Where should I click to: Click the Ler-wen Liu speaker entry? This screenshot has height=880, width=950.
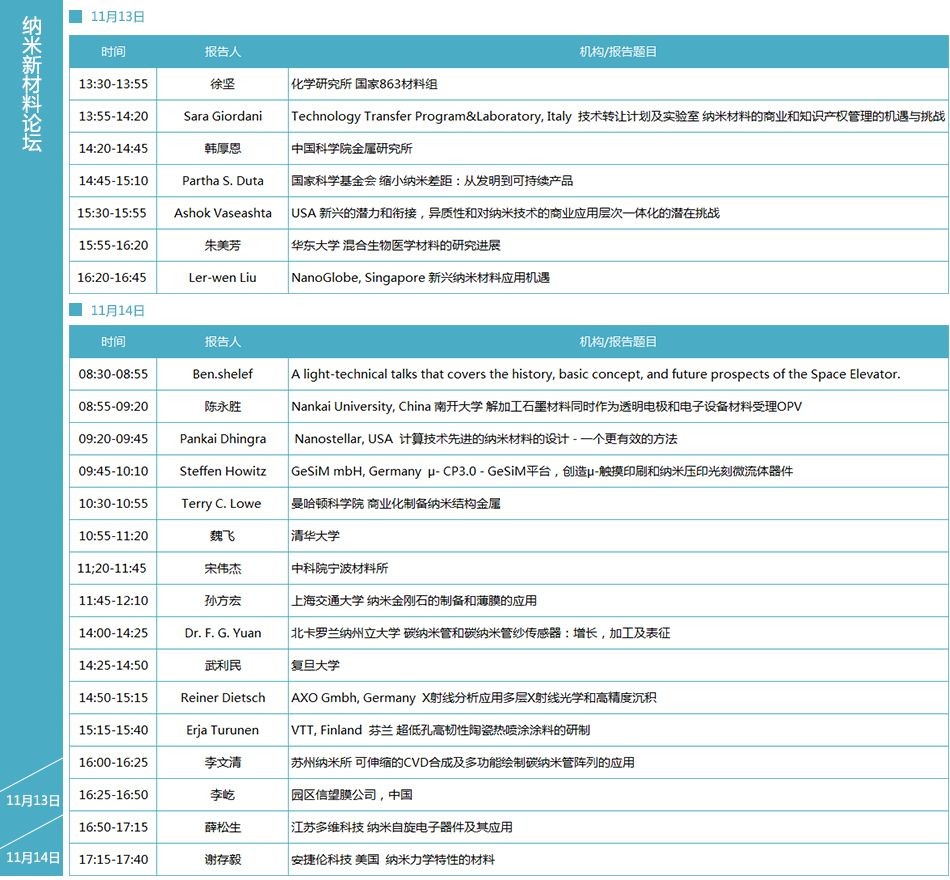tap(222, 277)
